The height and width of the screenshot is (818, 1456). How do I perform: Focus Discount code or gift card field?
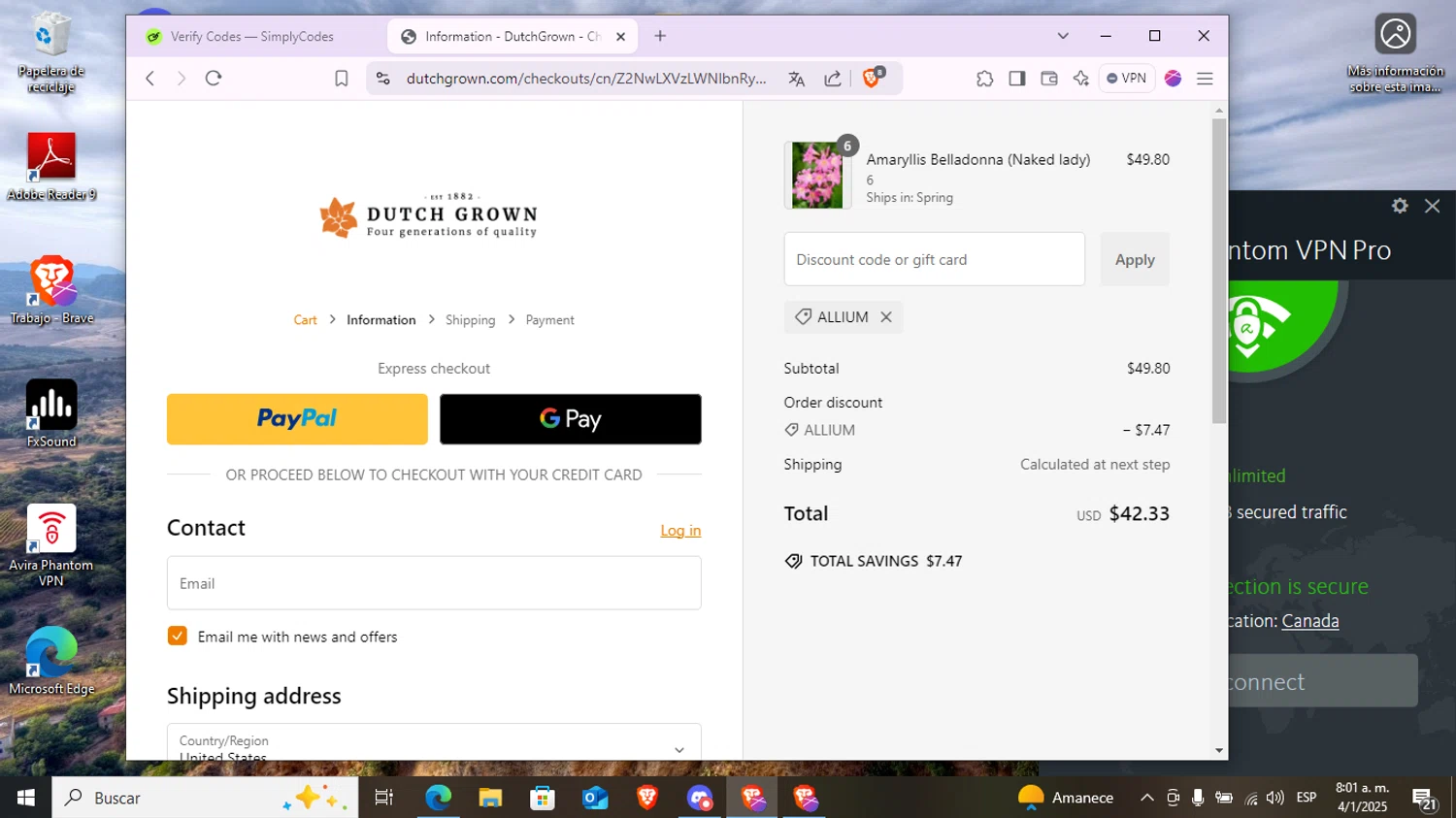[935, 259]
